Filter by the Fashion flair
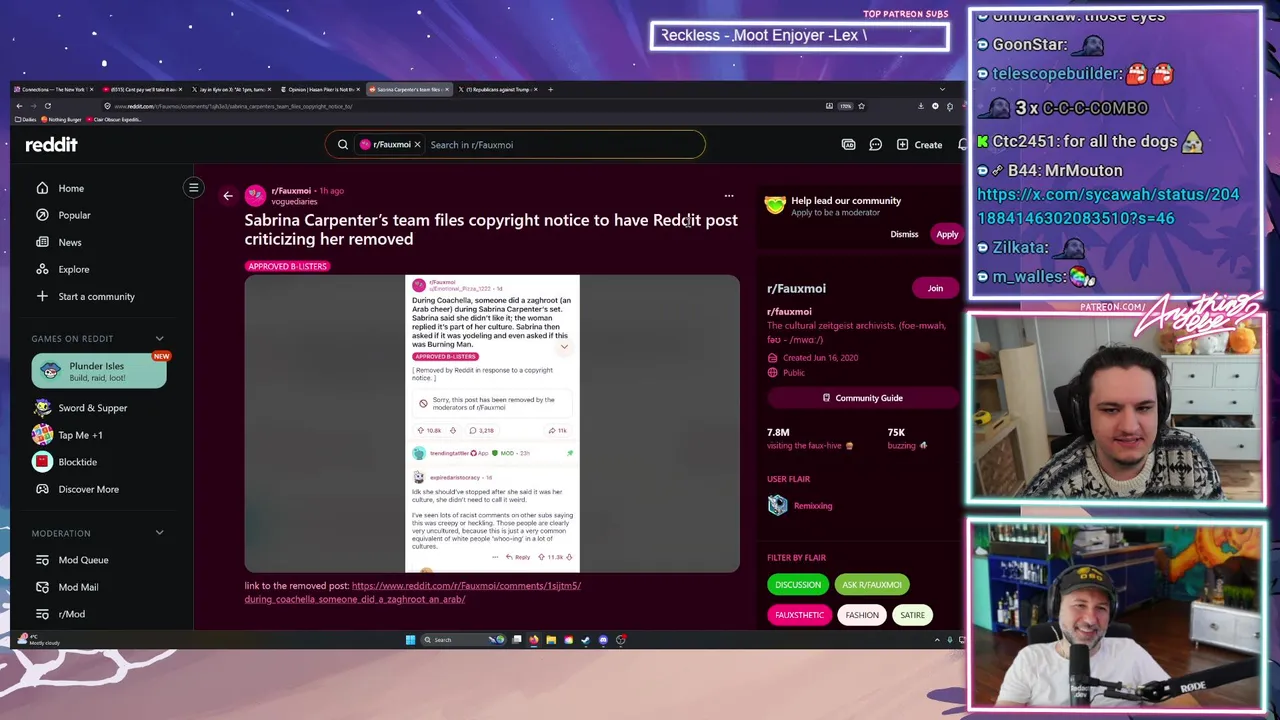This screenshot has width=1280, height=720. (862, 615)
